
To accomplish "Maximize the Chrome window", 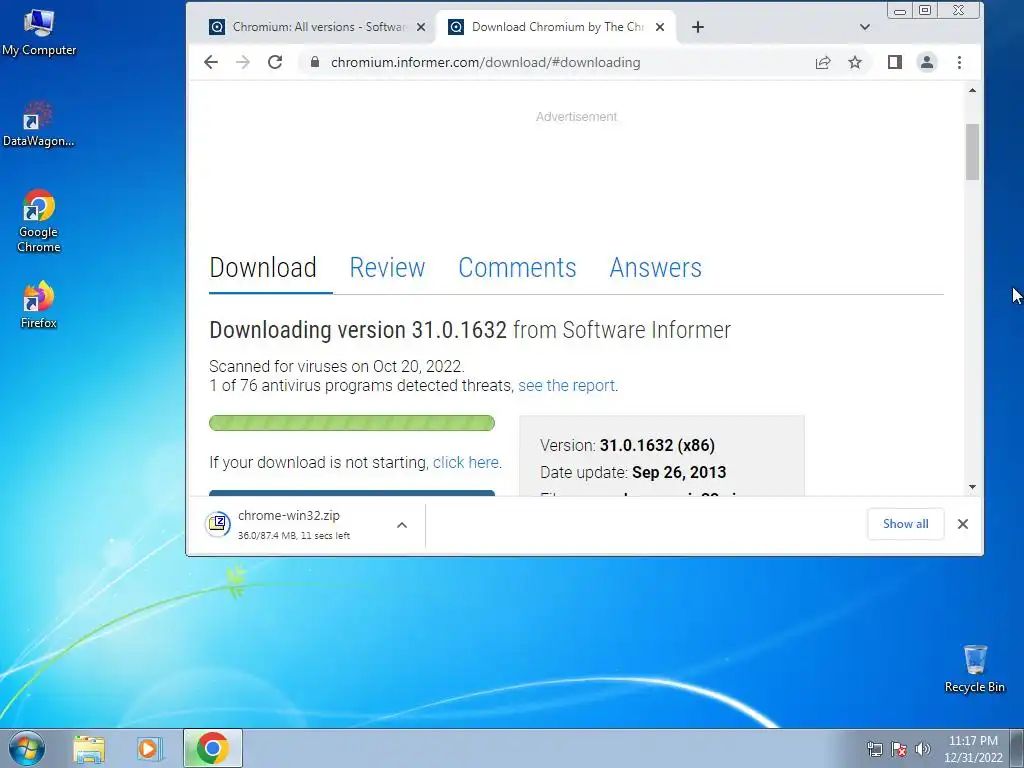I will pyautogui.click(x=925, y=10).
